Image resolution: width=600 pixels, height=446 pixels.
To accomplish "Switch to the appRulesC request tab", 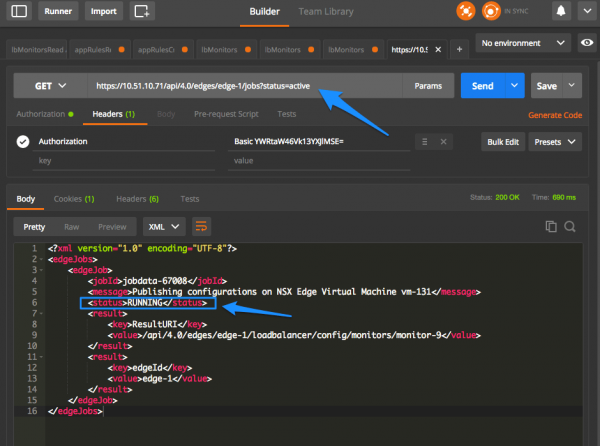I will (x=161, y=50).
